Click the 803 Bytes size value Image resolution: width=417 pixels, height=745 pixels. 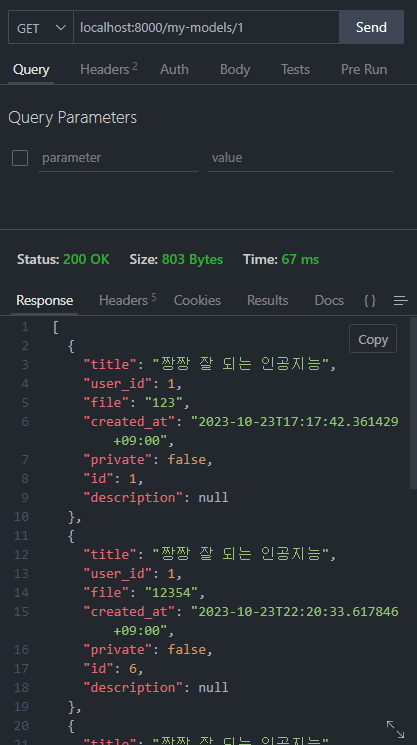pos(192,259)
